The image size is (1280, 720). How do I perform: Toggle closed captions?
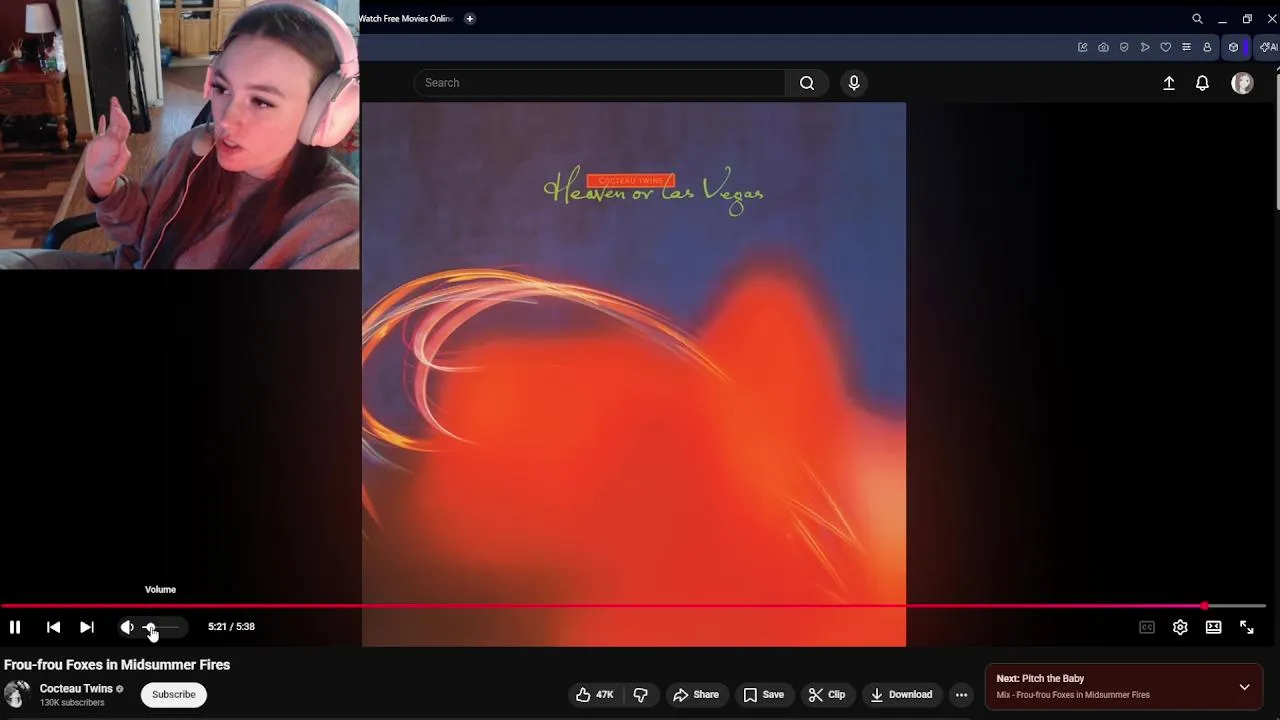coord(1147,627)
